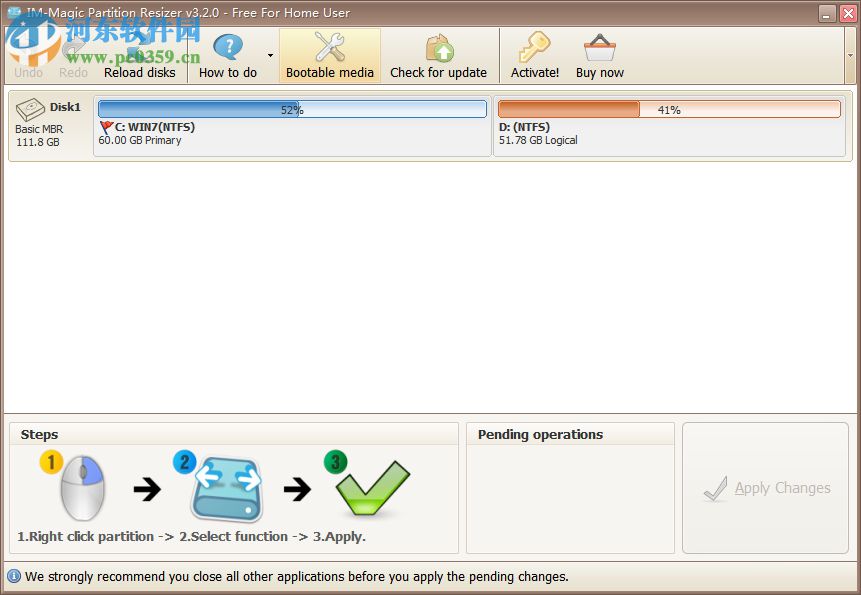Image resolution: width=861 pixels, height=595 pixels.
Task: Click the red boot flag on C: partition
Action: [107, 127]
